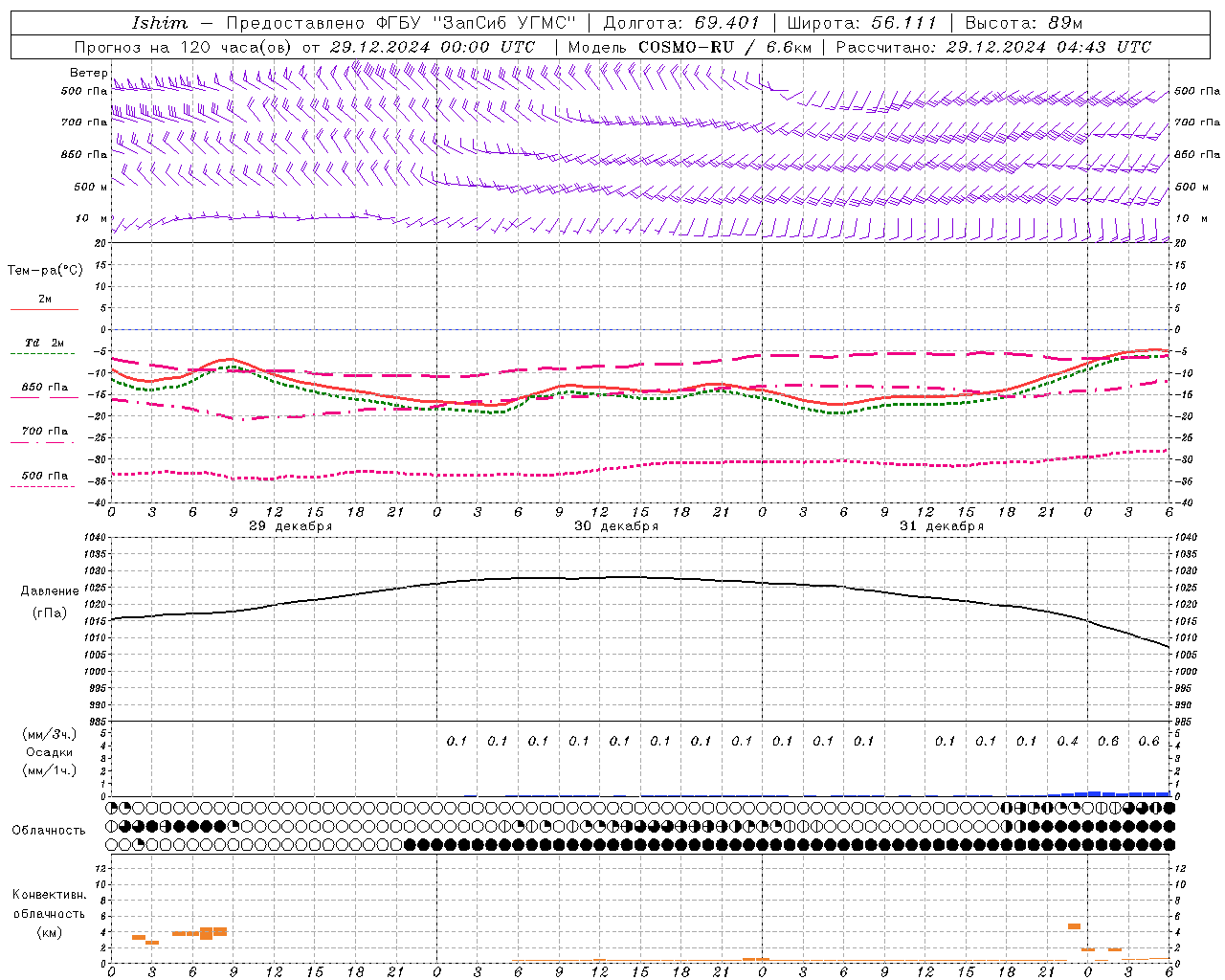Click the 500 м wind level label on the left

(x=91, y=188)
